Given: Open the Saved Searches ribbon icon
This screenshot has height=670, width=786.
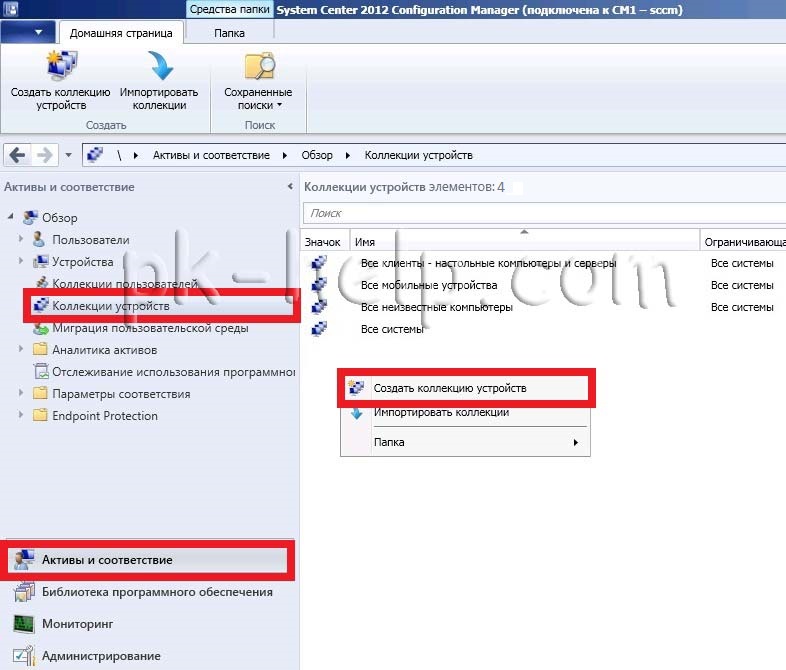Looking at the screenshot, I should [x=260, y=66].
